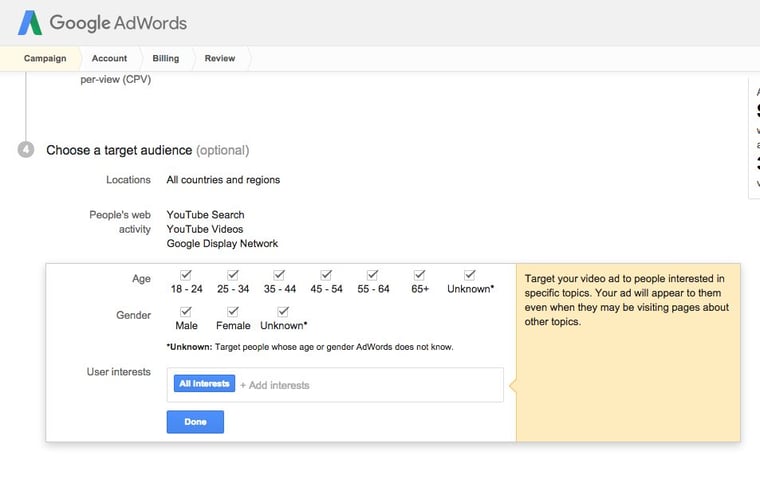
Task: Toggle the Male gender checkbox
Action: point(186,312)
